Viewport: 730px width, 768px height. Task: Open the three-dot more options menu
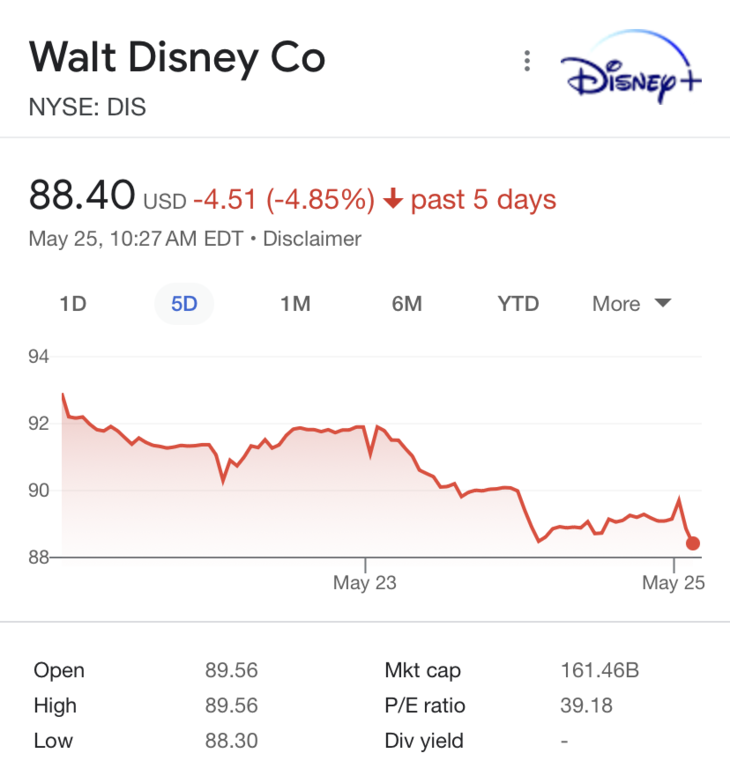point(527,62)
